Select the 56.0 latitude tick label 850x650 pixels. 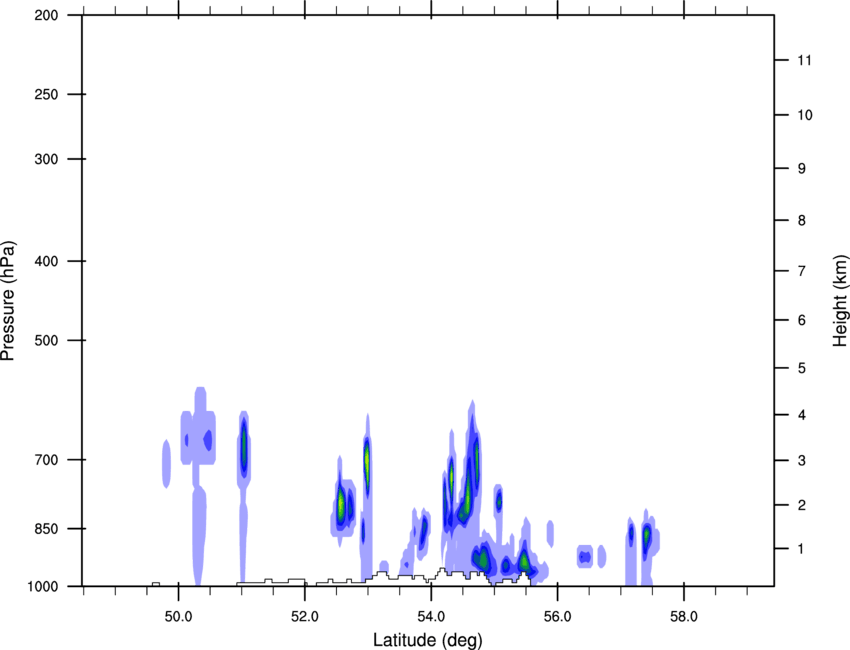[x=557, y=617]
